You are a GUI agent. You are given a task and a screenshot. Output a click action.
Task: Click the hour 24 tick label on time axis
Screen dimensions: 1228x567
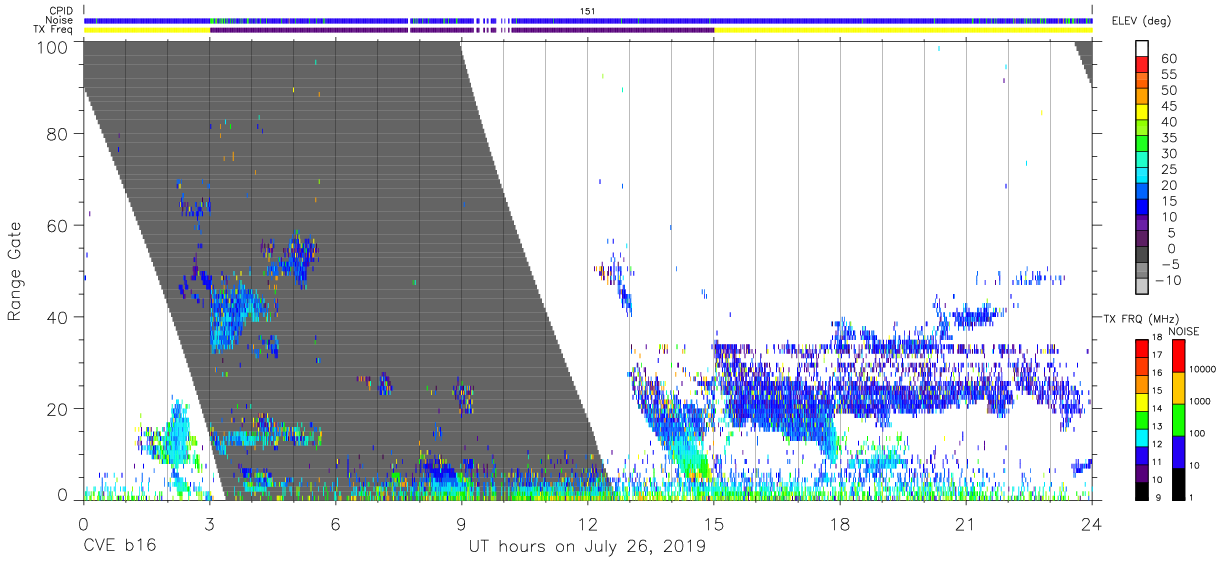(1092, 525)
